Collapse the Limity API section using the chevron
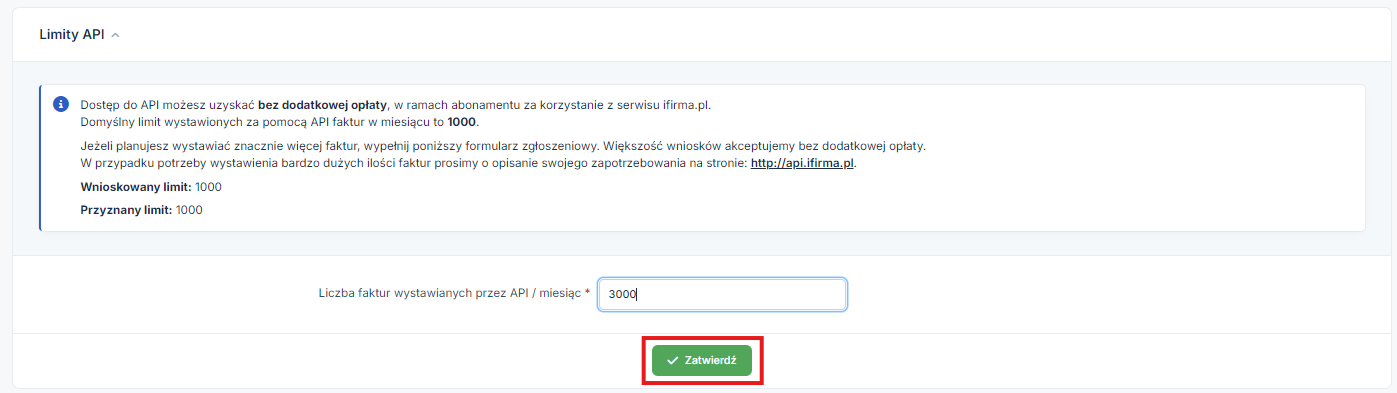Screen dimensions: 1397x393 pyautogui.click(x=115, y=35)
